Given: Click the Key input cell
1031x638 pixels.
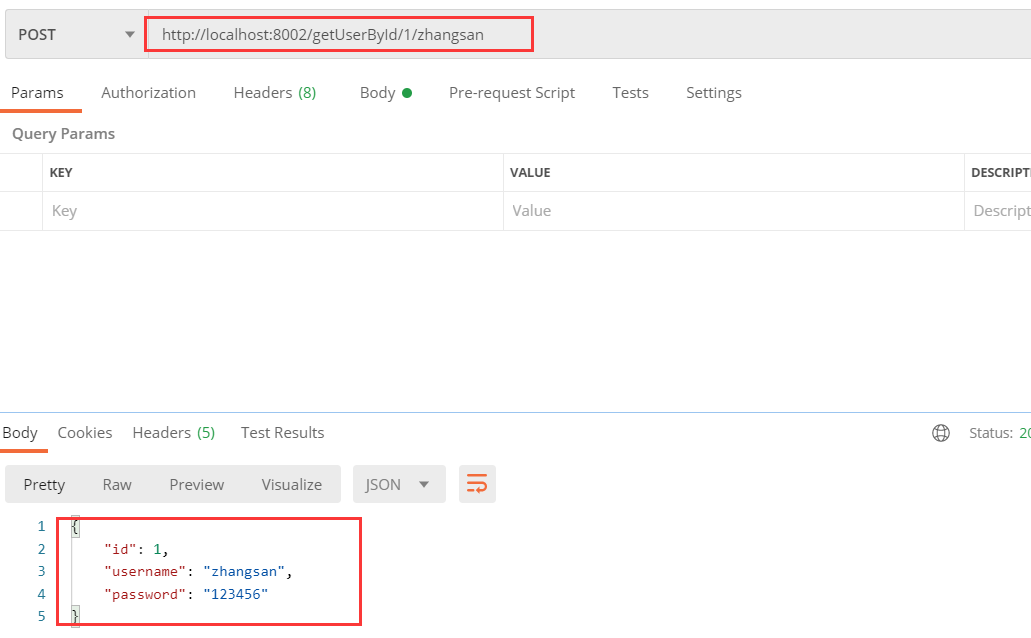Looking at the screenshot, I should click(x=273, y=211).
